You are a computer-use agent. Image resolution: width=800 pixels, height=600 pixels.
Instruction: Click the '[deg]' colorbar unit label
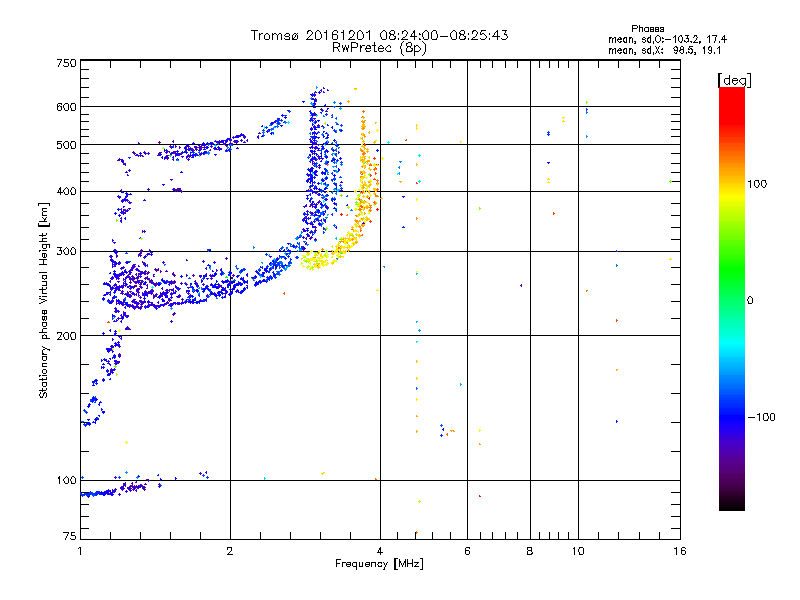[734, 80]
